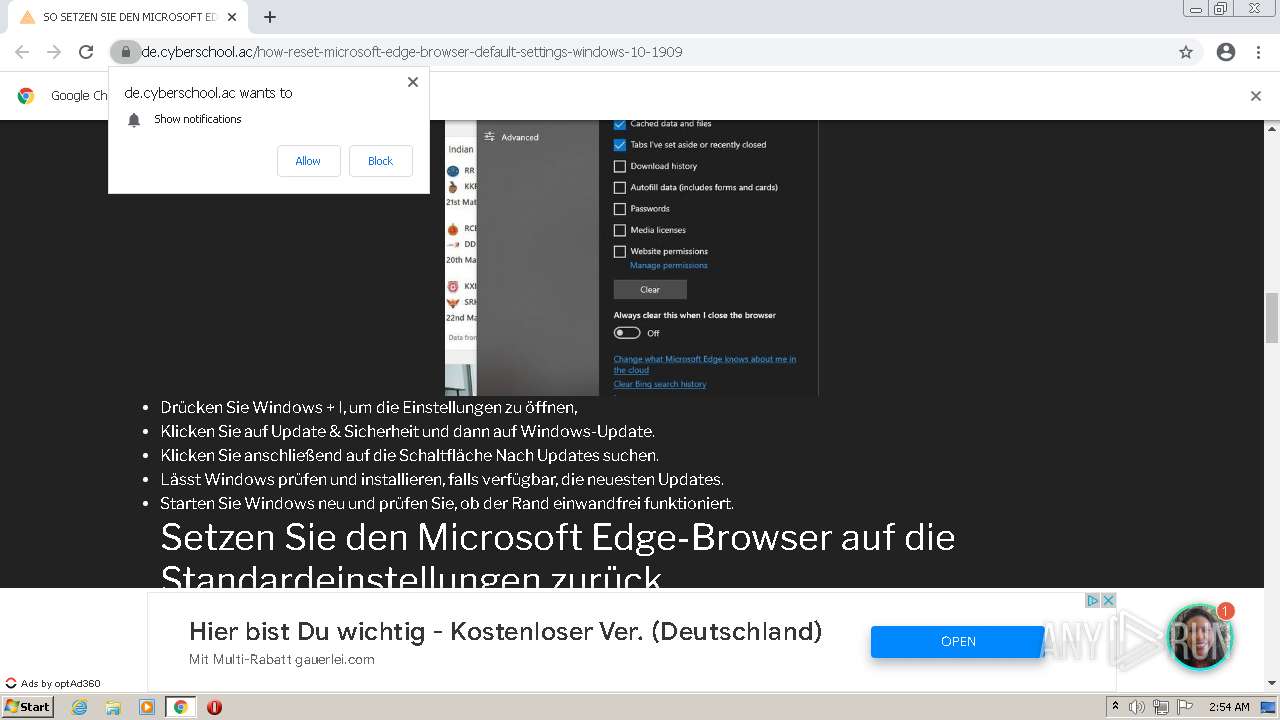Show hidden tray icons arrow
Screen dimensions: 1280x720
[1115, 707]
